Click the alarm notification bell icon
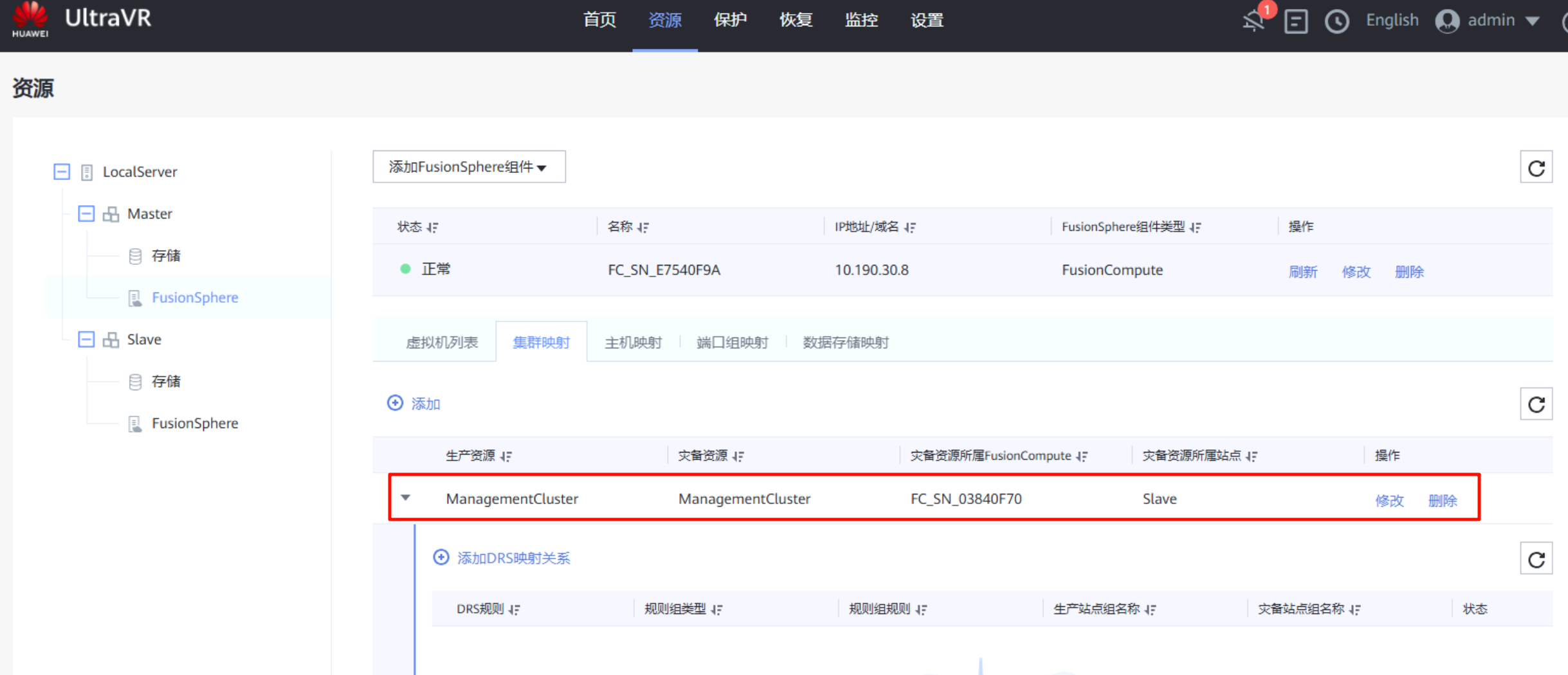 click(1254, 21)
